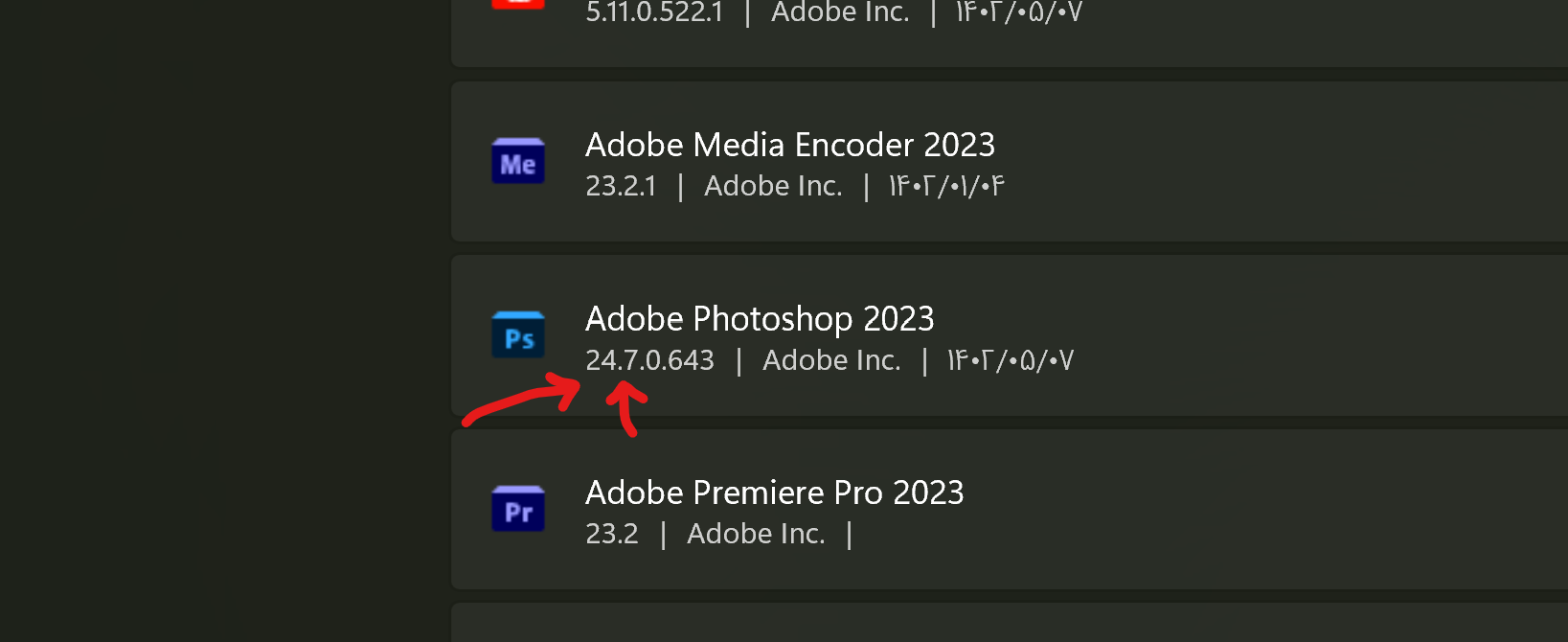Click Adobe Inc. publisher in Premiere Pro row
This screenshot has height=642, width=1568.
coord(756,534)
